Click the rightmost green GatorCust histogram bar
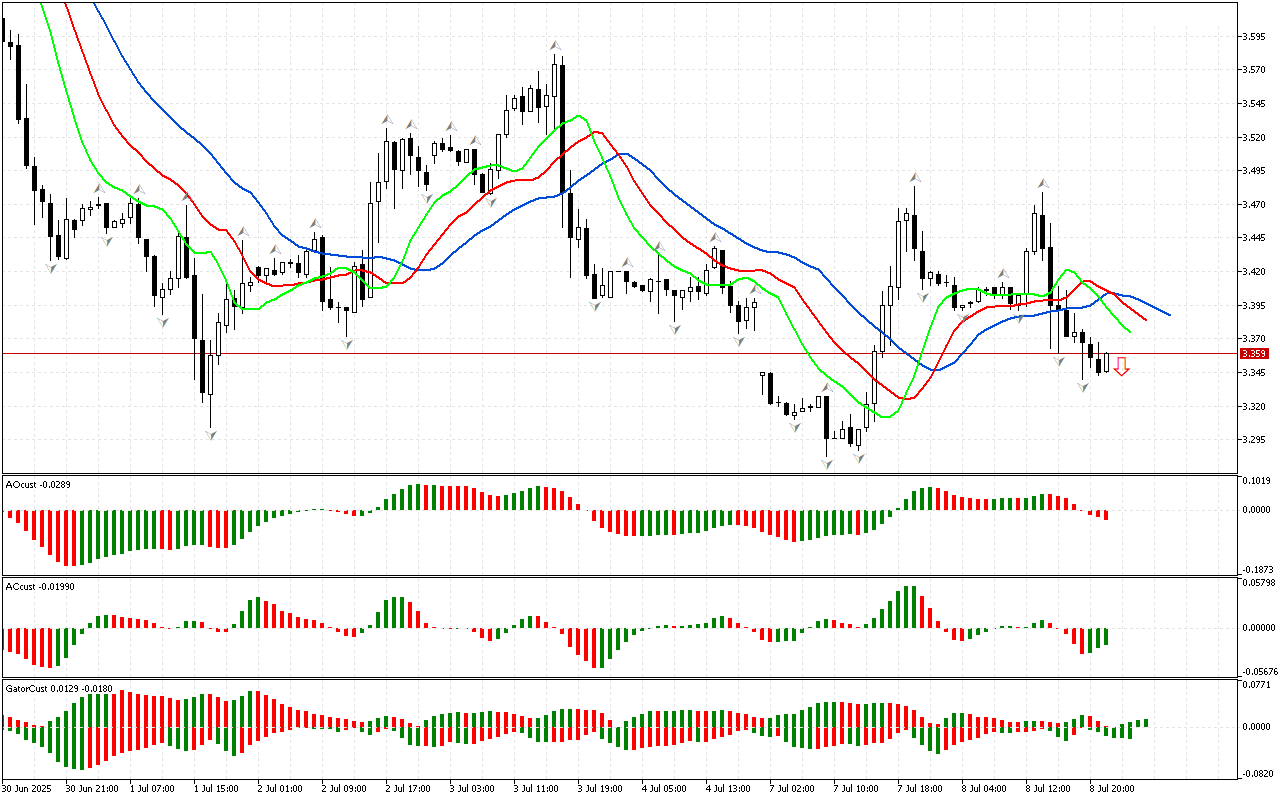This screenshot has height=800, width=1280. pyautogui.click(x=1145, y=722)
